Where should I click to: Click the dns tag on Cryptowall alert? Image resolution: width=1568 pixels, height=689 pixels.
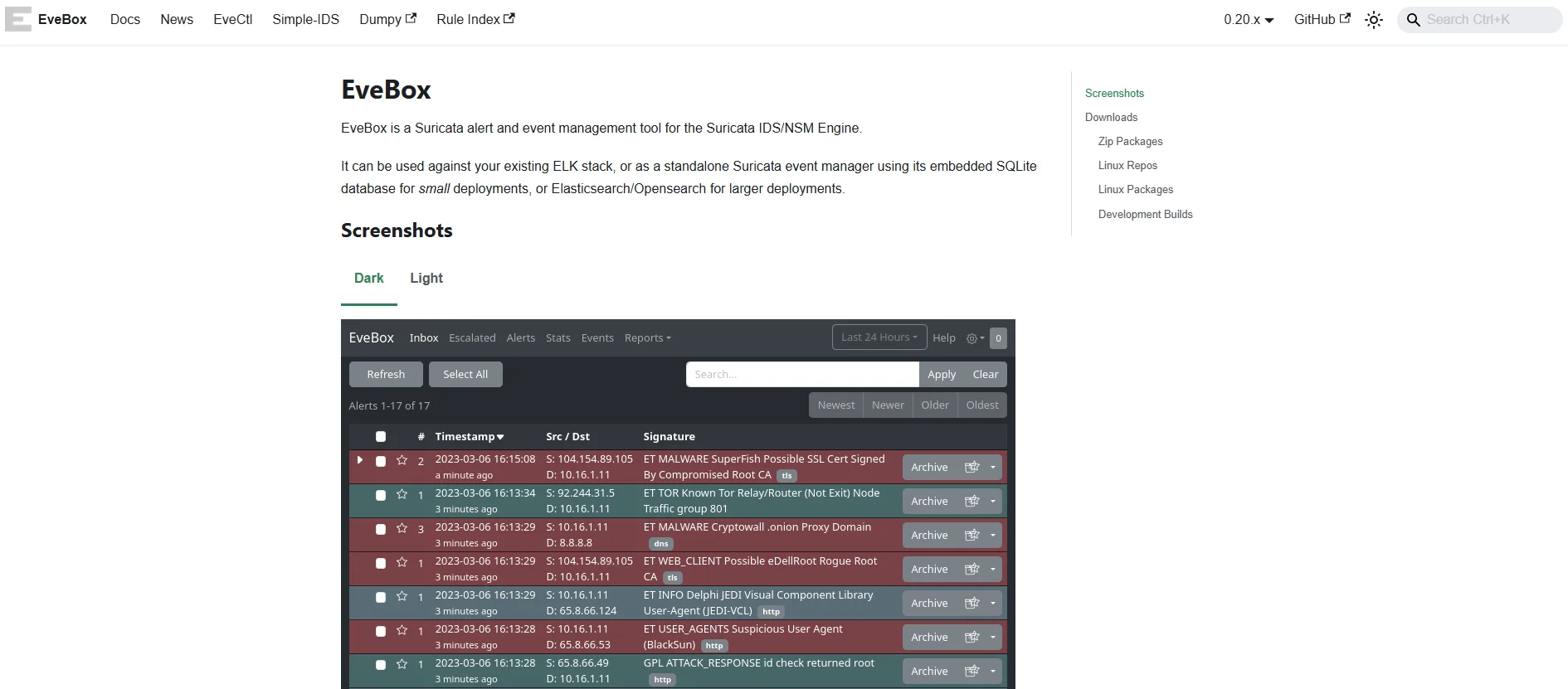tap(661, 544)
